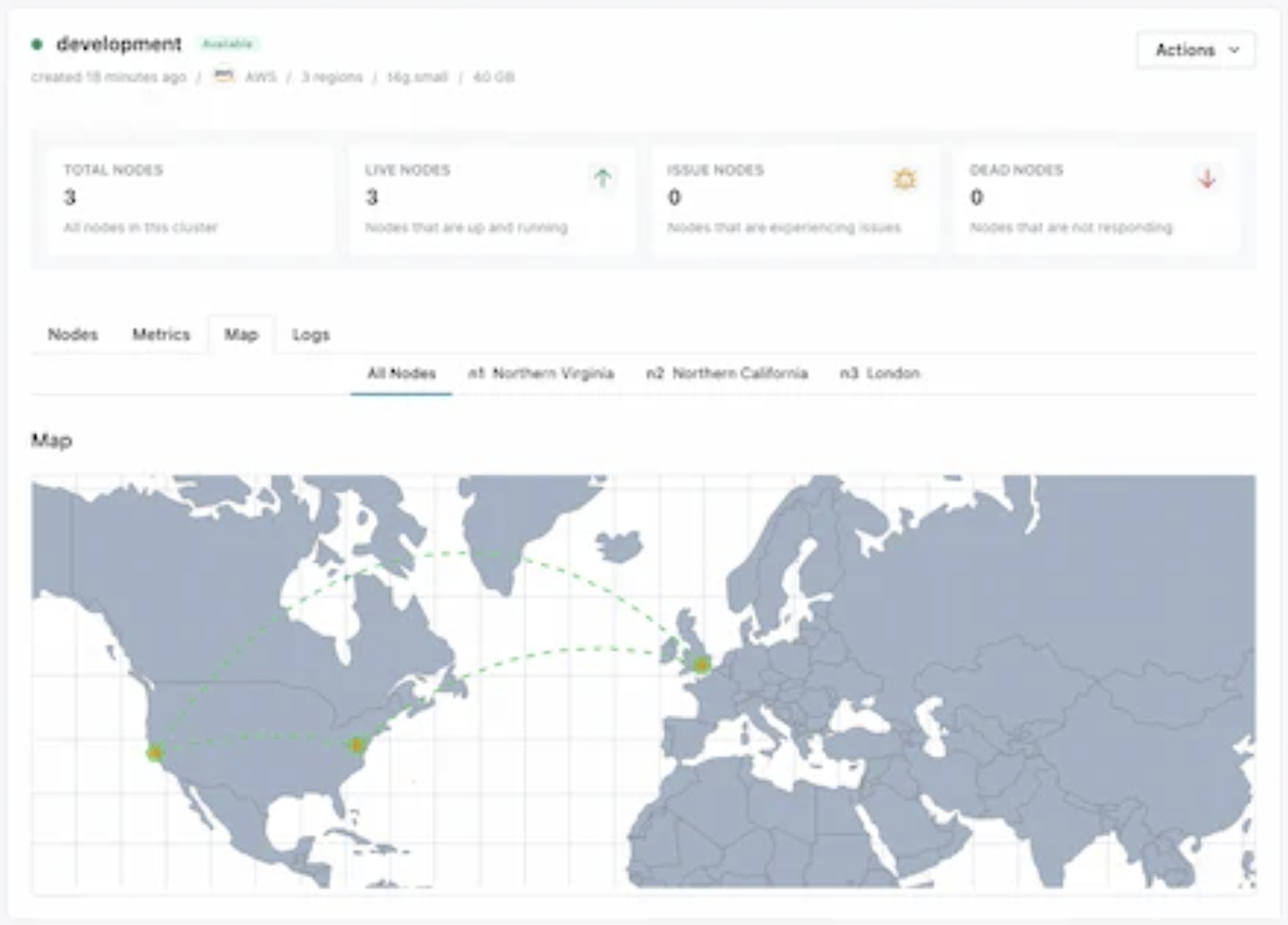
Task: Click the AWS cloud provider icon
Action: coord(224,76)
